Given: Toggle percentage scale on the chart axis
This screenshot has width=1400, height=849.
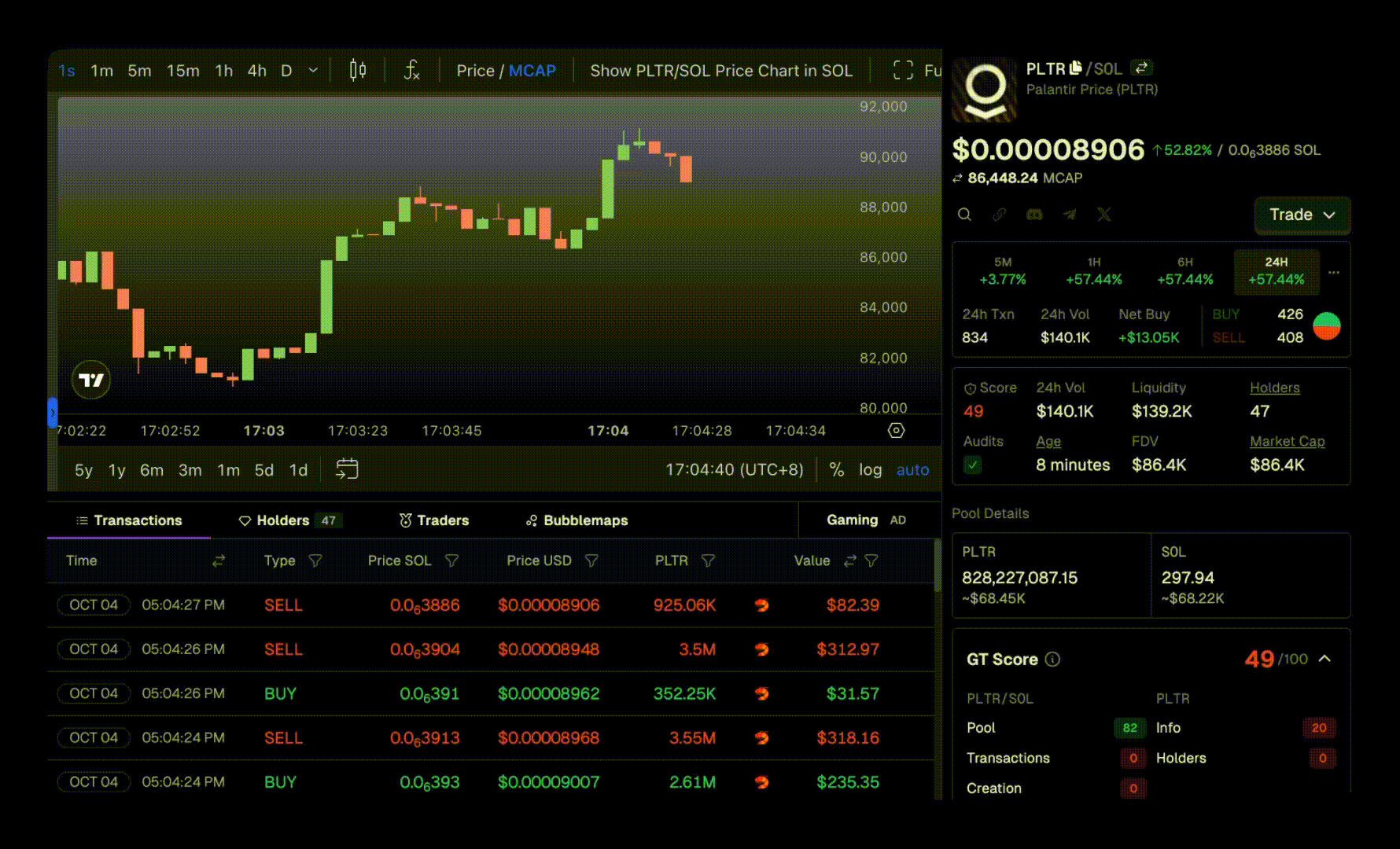Looking at the screenshot, I should pos(836,469).
